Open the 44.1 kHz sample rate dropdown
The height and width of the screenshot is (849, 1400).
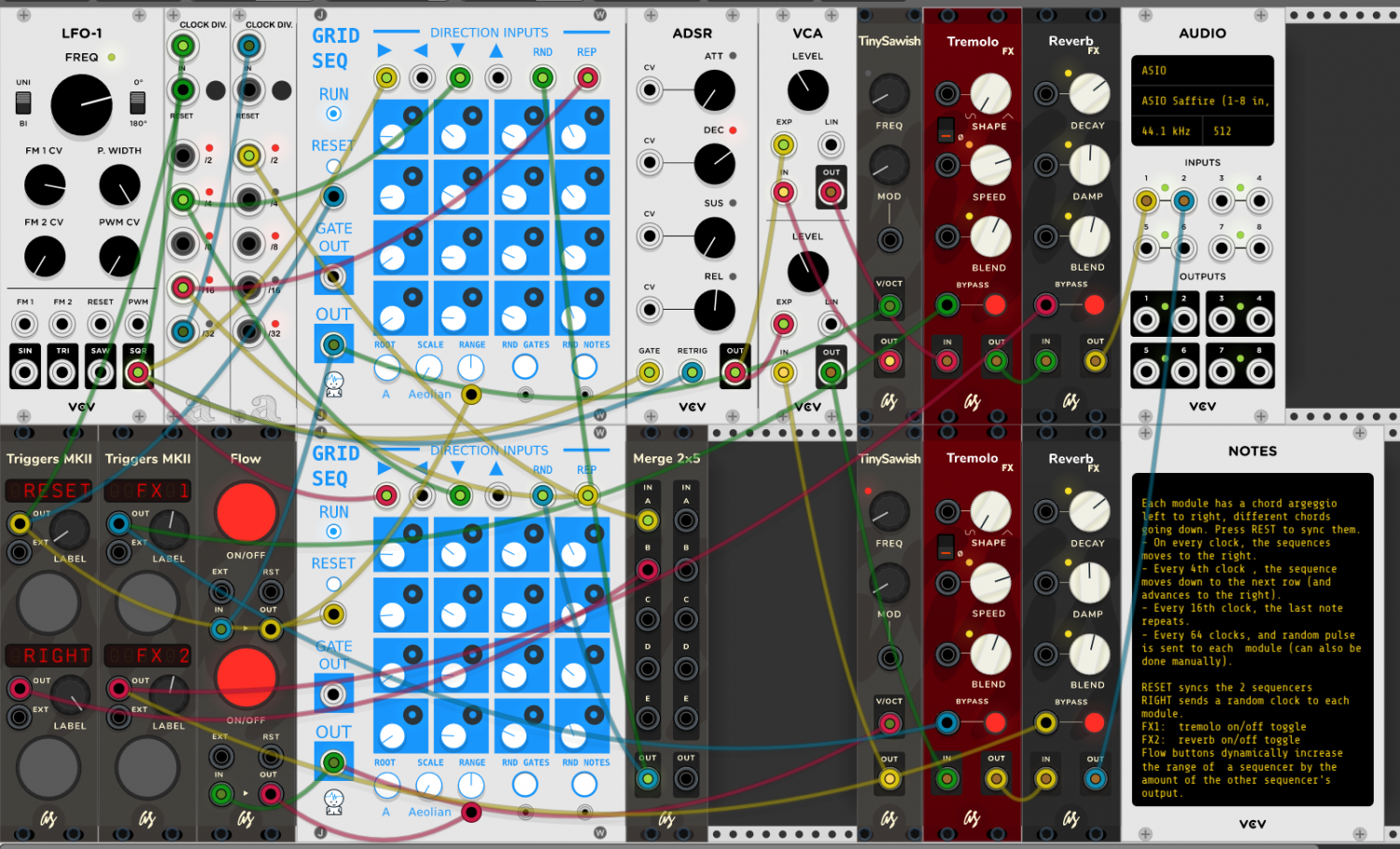coord(1167,132)
